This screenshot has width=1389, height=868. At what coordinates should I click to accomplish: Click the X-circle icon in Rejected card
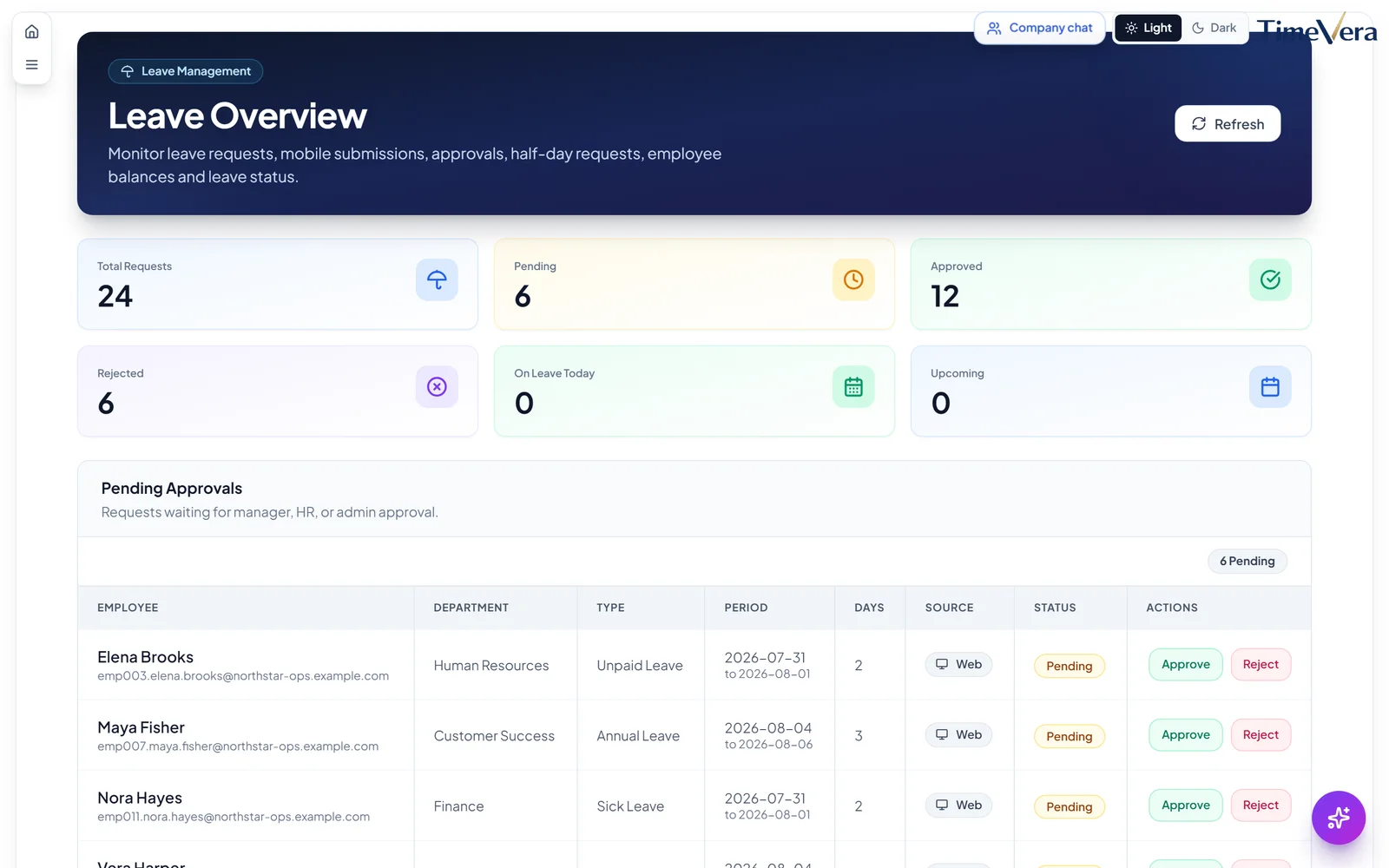437,386
